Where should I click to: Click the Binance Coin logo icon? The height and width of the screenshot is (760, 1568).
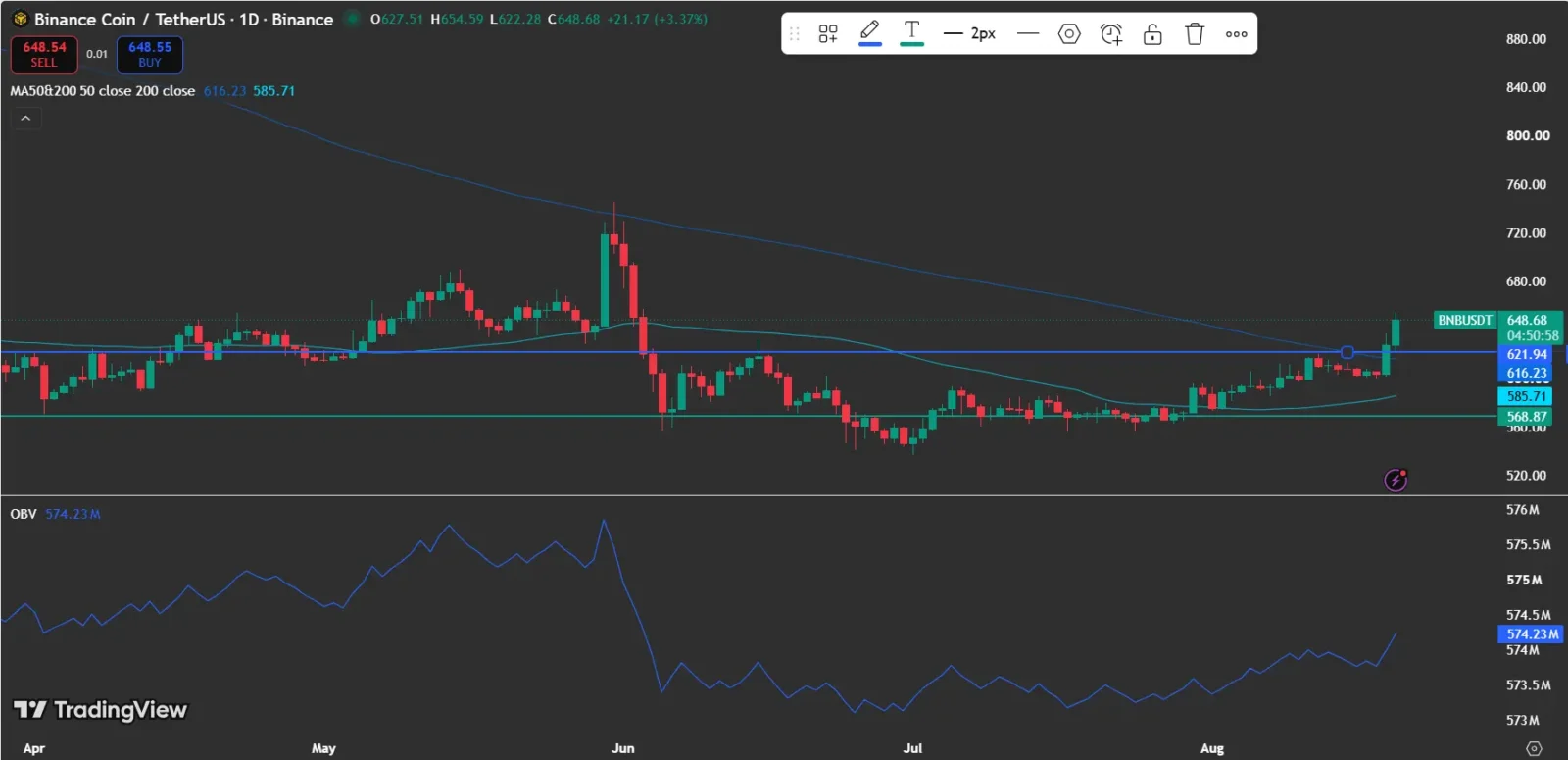click(x=20, y=19)
